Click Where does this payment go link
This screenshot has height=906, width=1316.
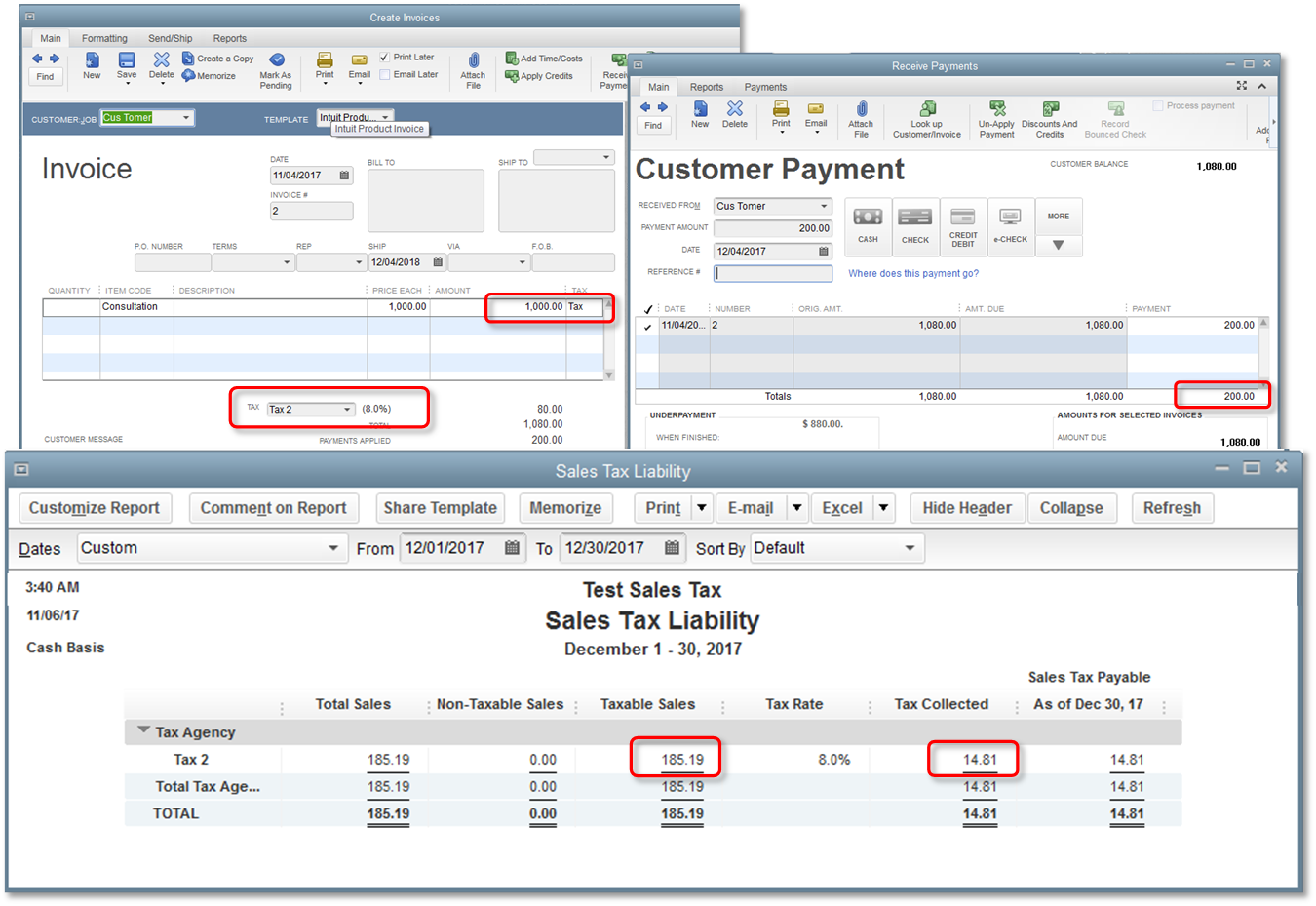pos(913,274)
